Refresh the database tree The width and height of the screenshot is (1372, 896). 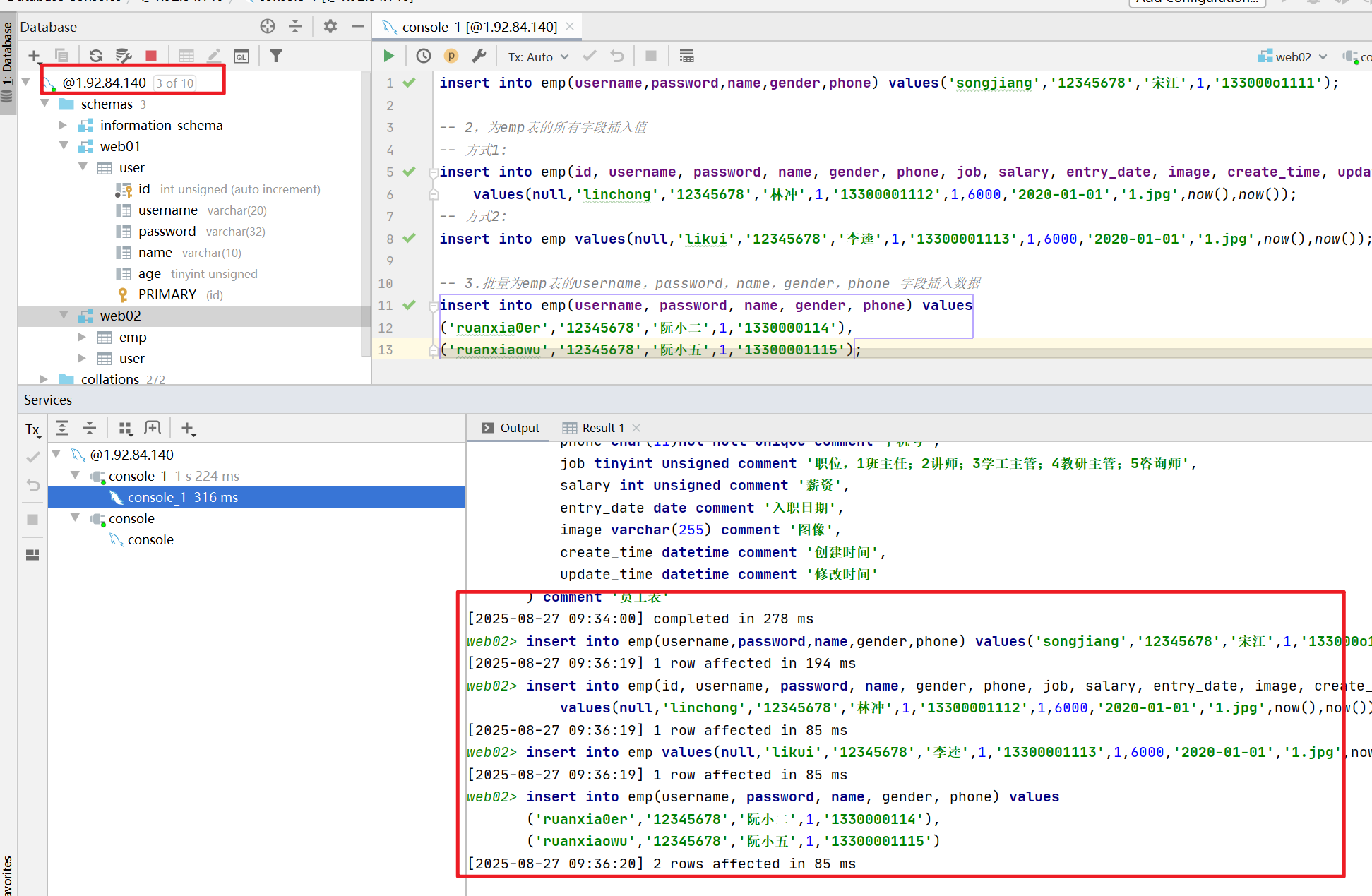pyautogui.click(x=96, y=56)
